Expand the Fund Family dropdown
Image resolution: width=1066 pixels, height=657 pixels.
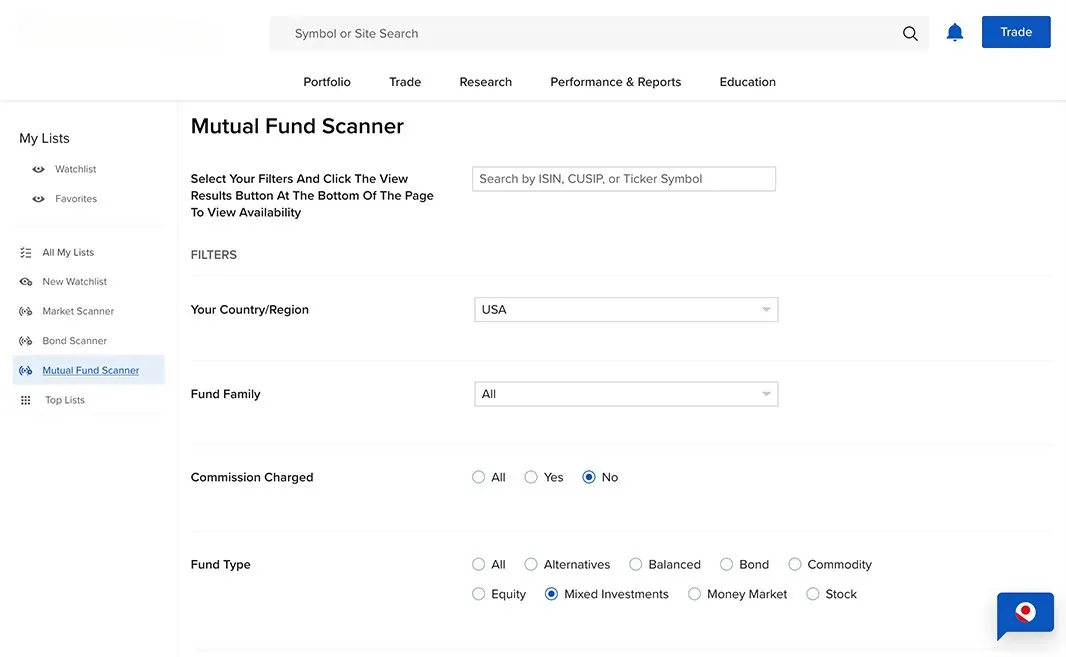(x=625, y=393)
